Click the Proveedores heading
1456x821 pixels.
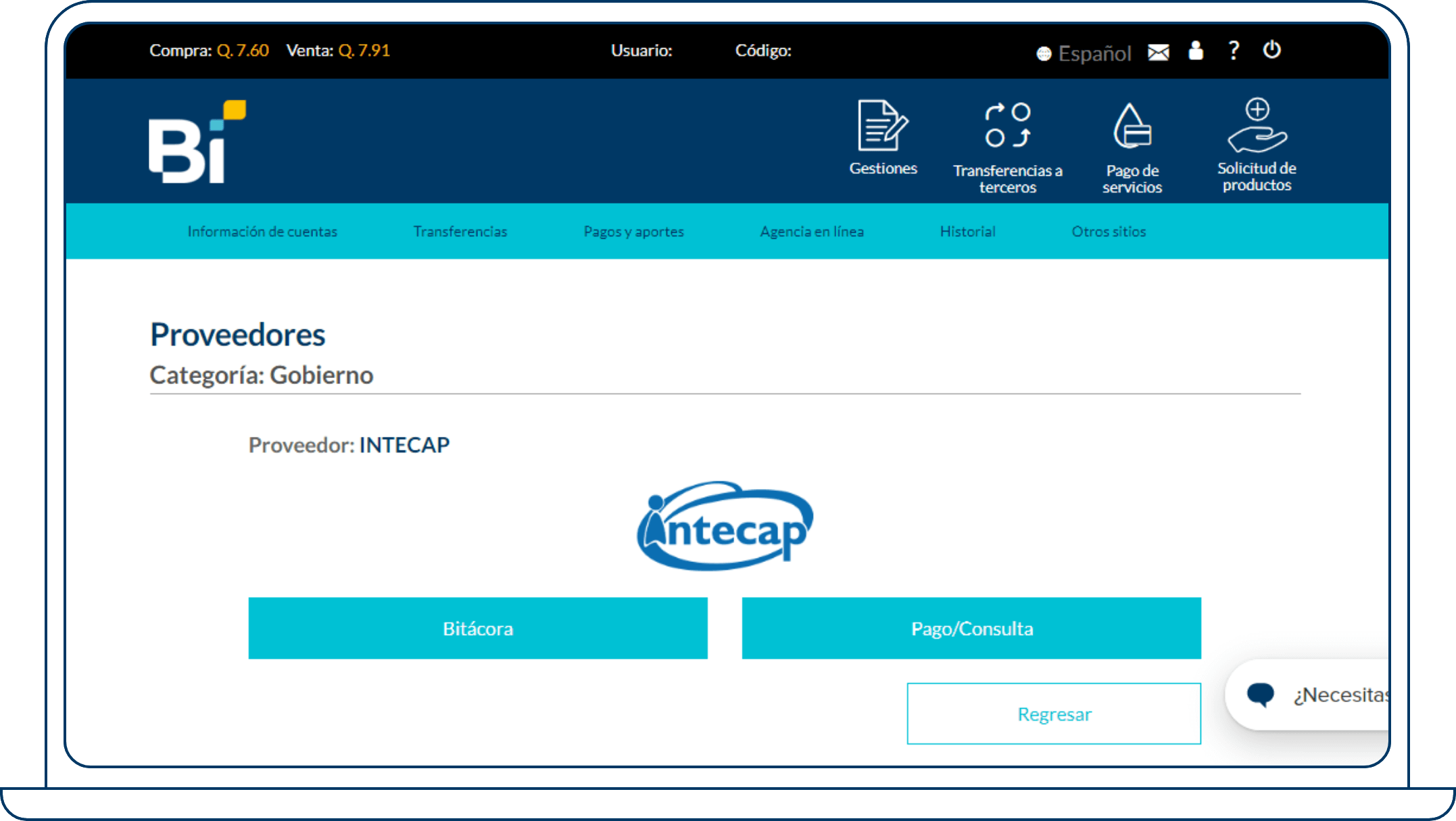click(x=238, y=335)
